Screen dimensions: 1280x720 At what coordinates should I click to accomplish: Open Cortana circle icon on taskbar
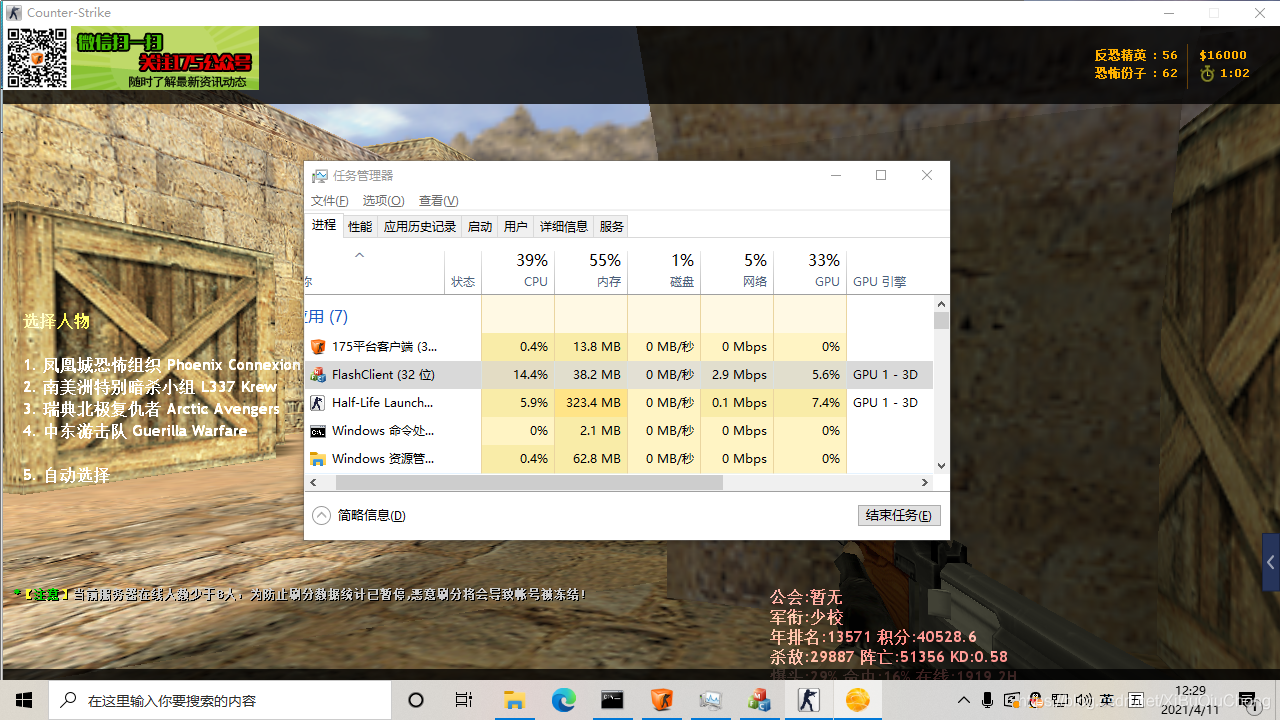pos(416,700)
